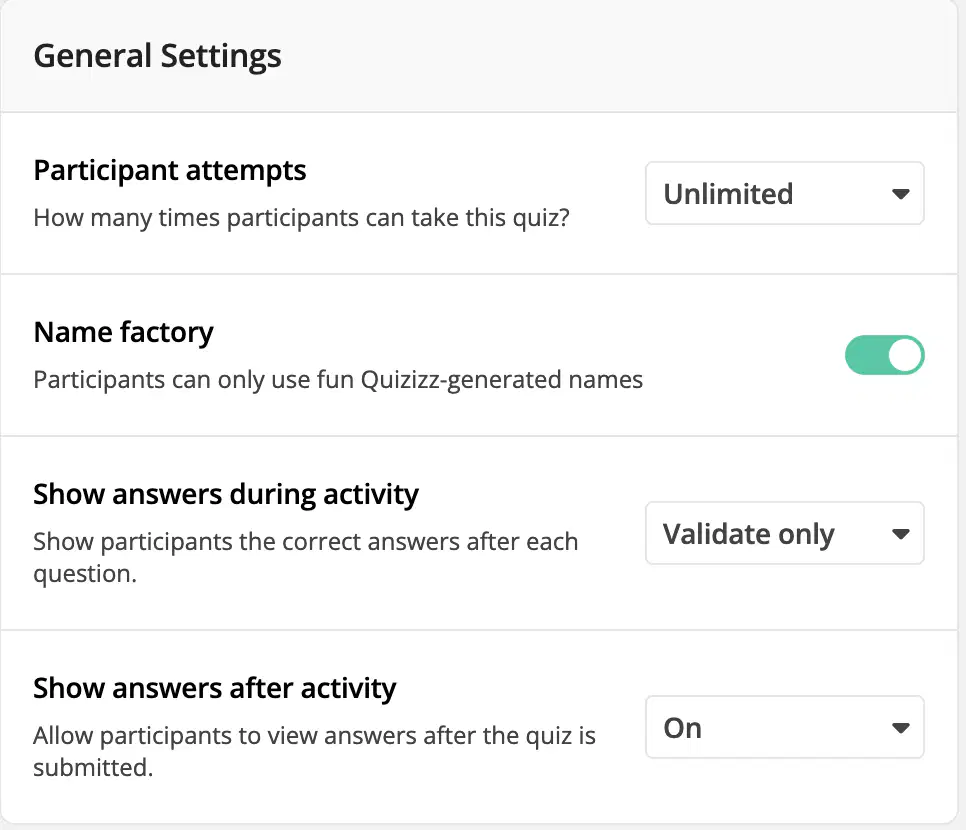Image resolution: width=966 pixels, height=830 pixels.
Task: Click the Participant attempts heading
Action: tap(169, 171)
